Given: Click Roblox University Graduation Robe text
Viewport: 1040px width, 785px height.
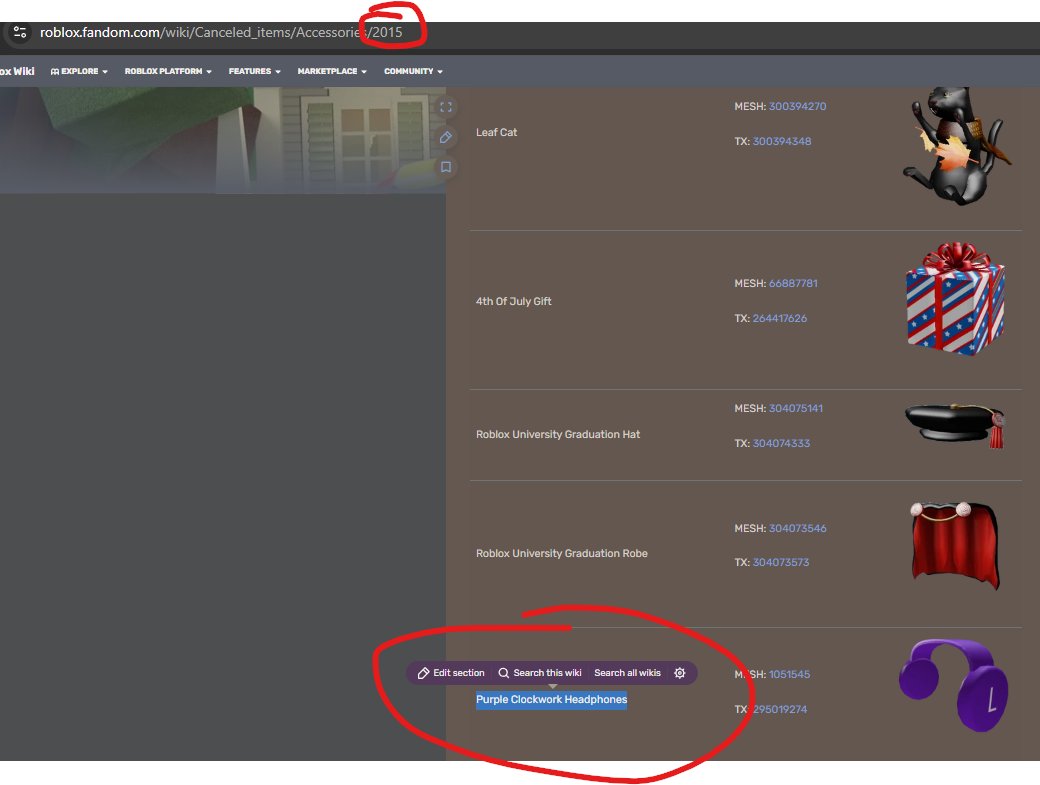Looking at the screenshot, I should tap(562, 553).
